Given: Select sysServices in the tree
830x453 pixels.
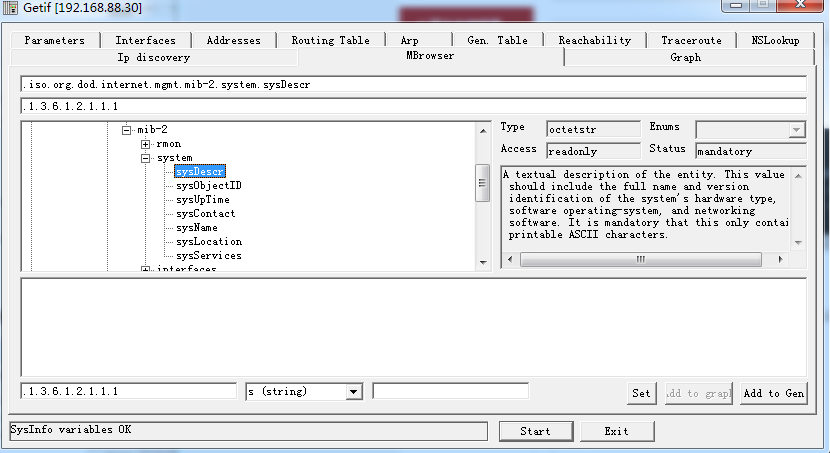Looking at the screenshot, I should pyautogui.click(x=209, y=256).
